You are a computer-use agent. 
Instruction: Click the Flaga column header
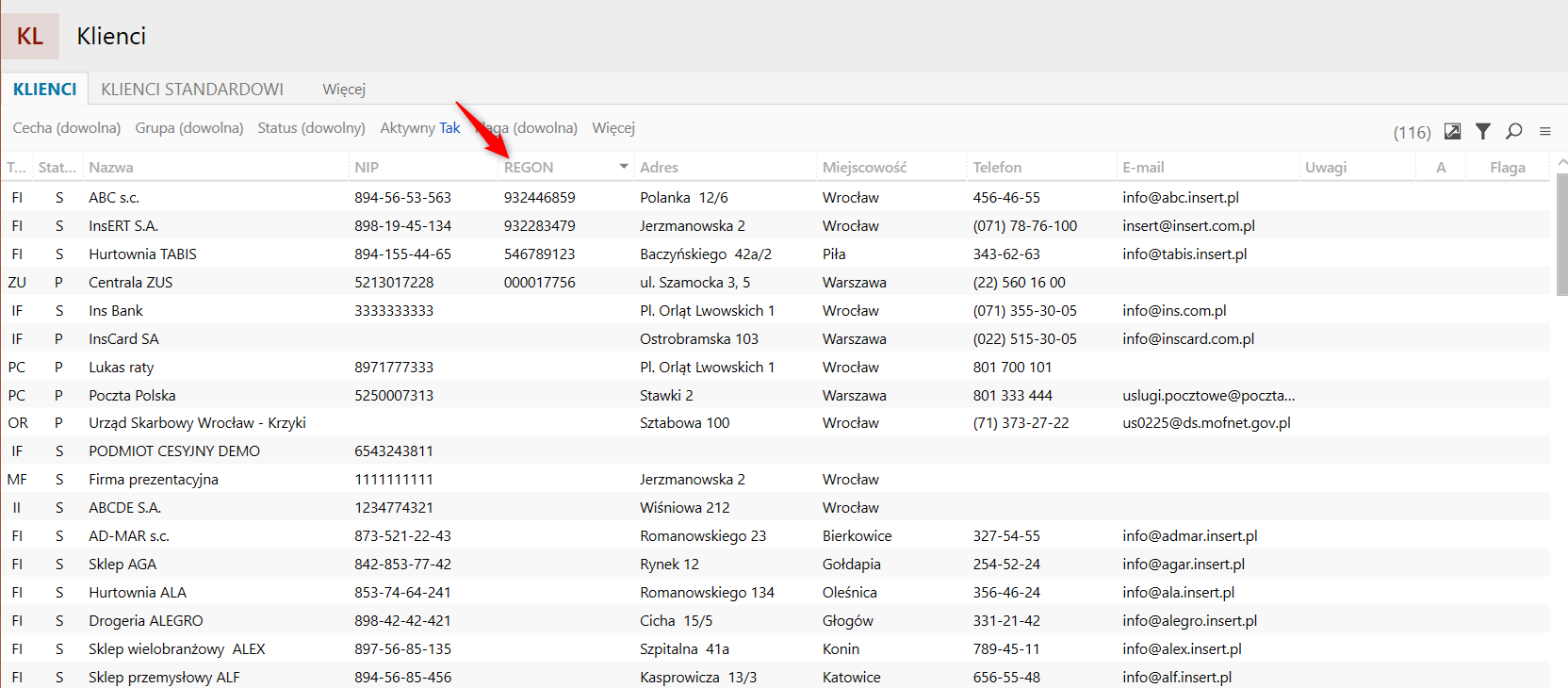(1508, 168)
